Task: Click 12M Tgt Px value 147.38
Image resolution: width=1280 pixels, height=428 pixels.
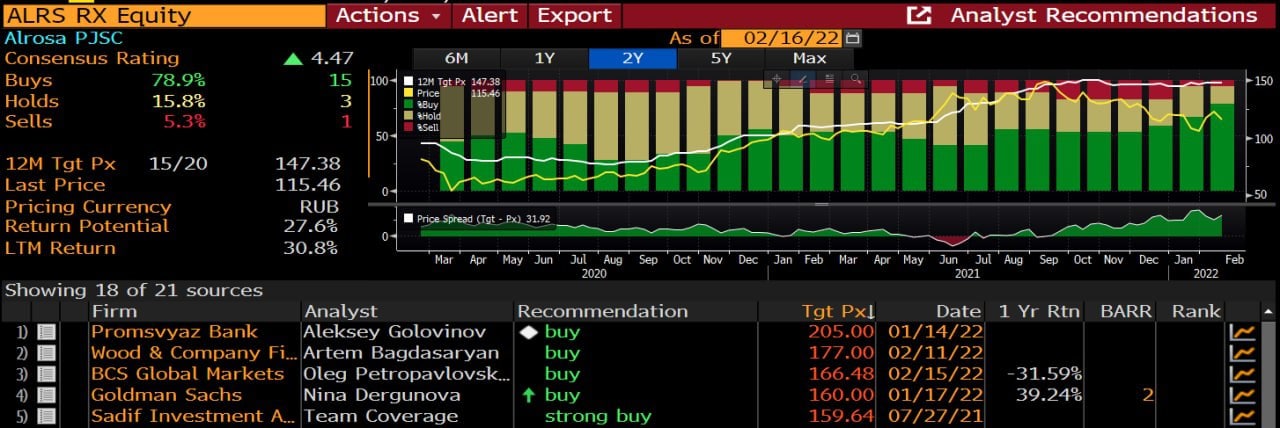Action: tap(308, 163)
